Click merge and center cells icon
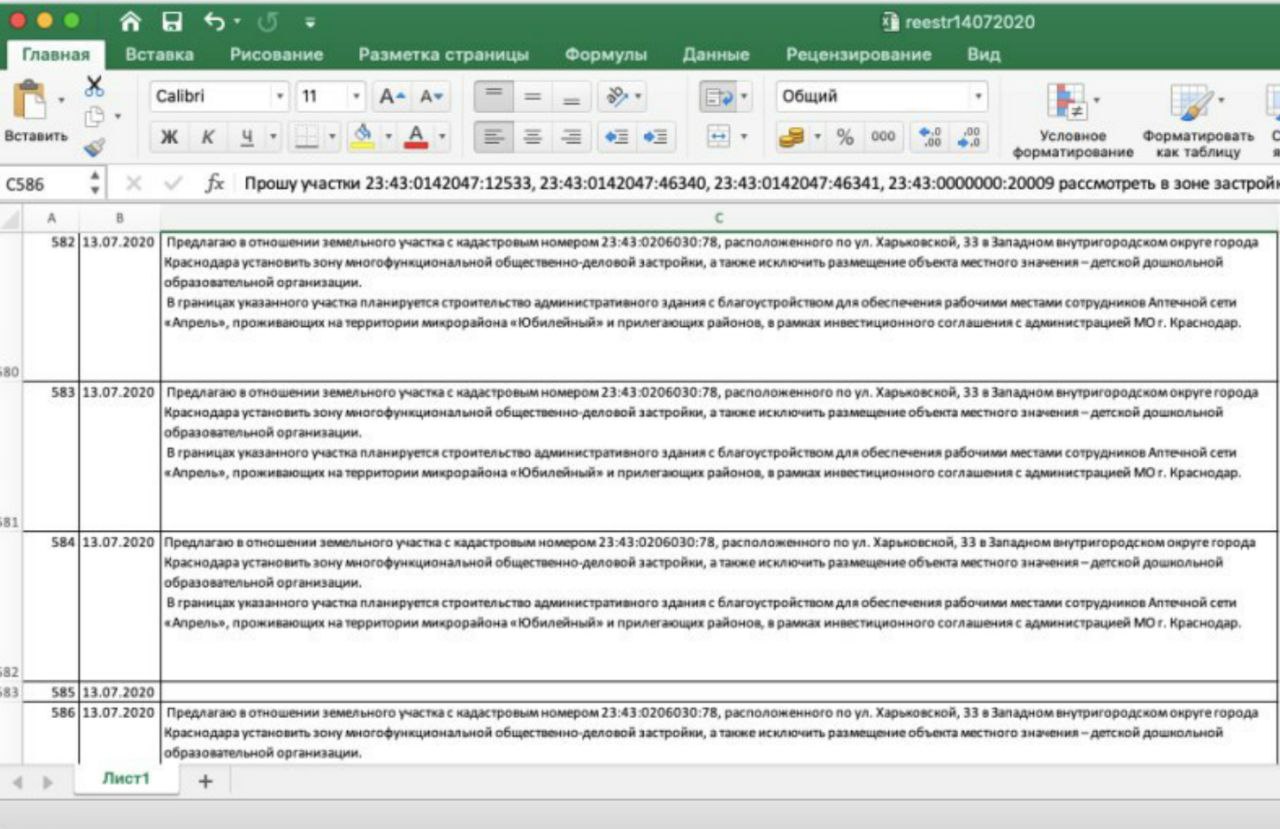The height and width of the screenshot is (829, 1280). 718,137
